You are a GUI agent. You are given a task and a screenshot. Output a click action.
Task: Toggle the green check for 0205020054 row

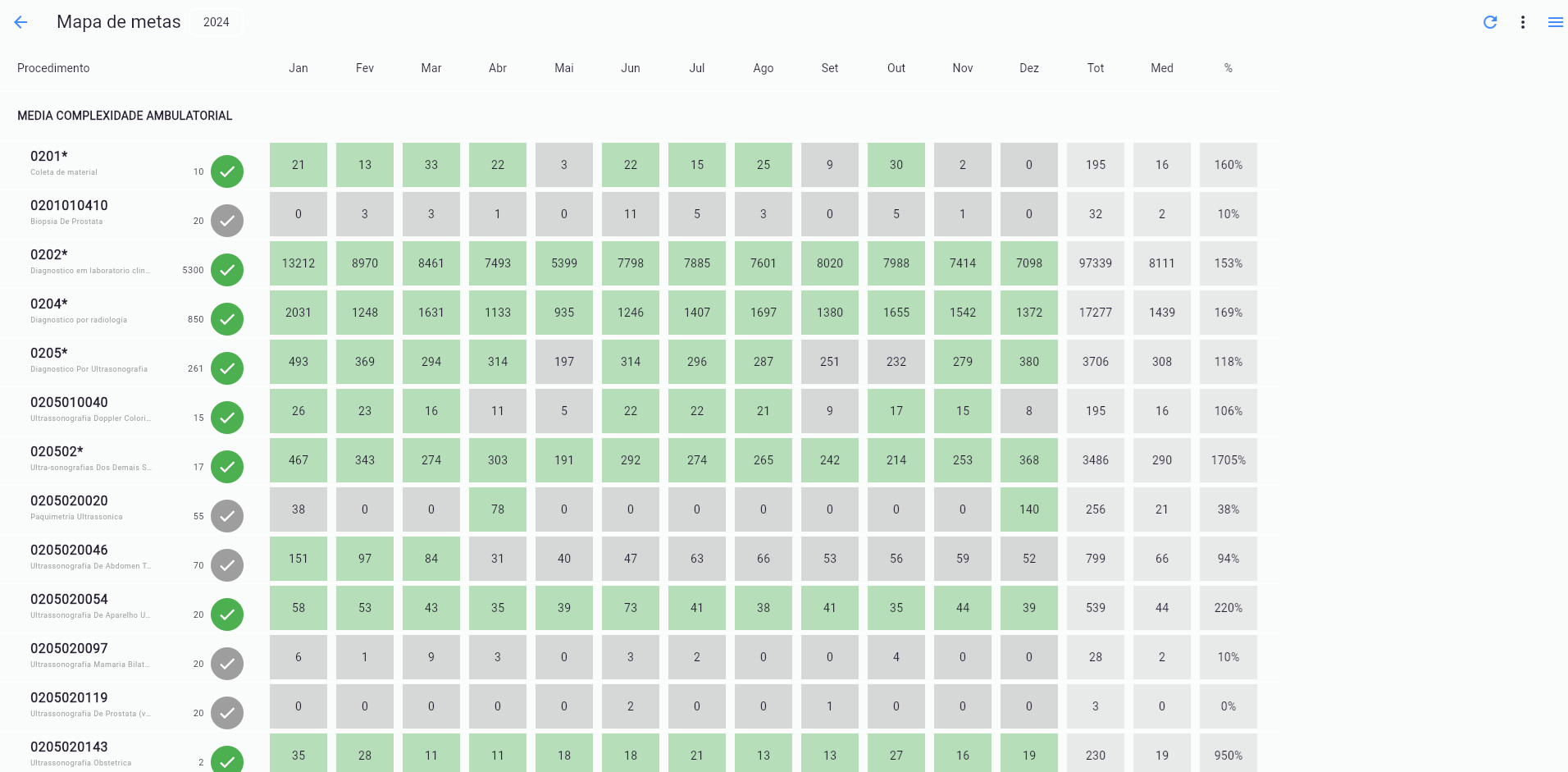(x=227, y=614)
